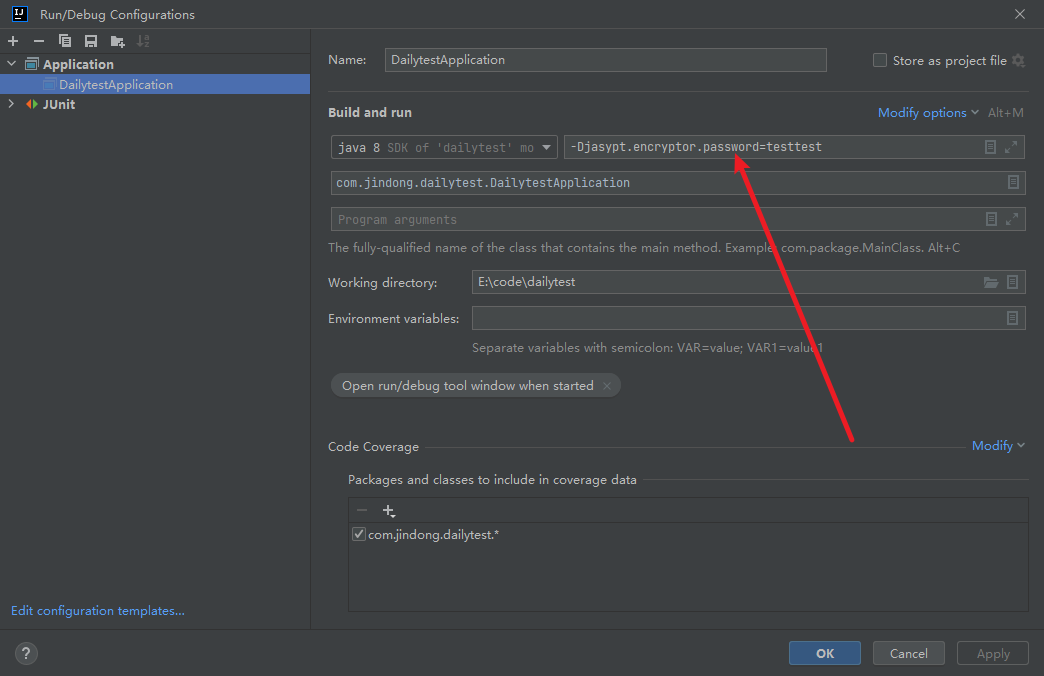Browse for the working directory folder

(x=991, y=283)
